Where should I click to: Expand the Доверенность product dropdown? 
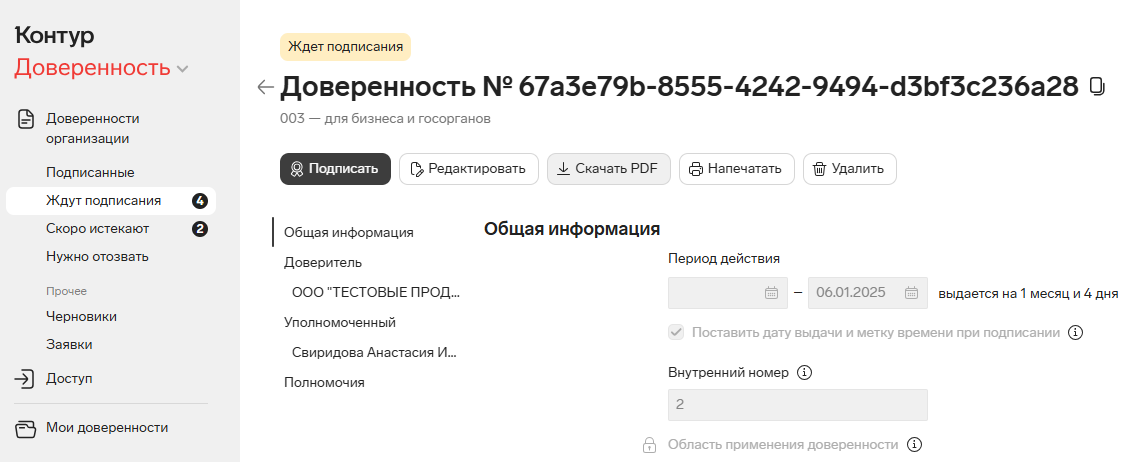[183, 69]
